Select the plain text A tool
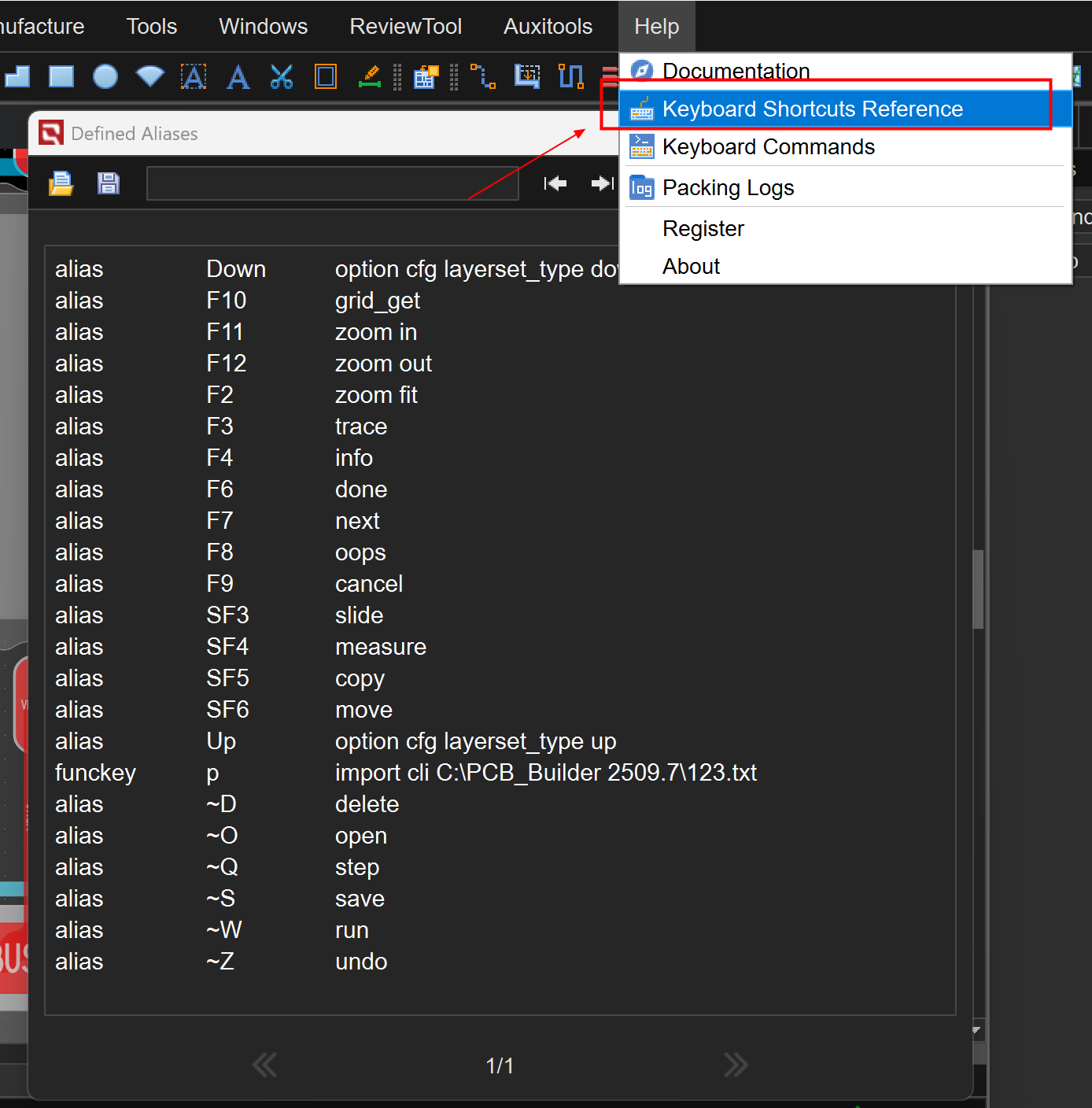Image resolution: width=1092 pixels, height=1108 pixels. (x=238, y=76)
